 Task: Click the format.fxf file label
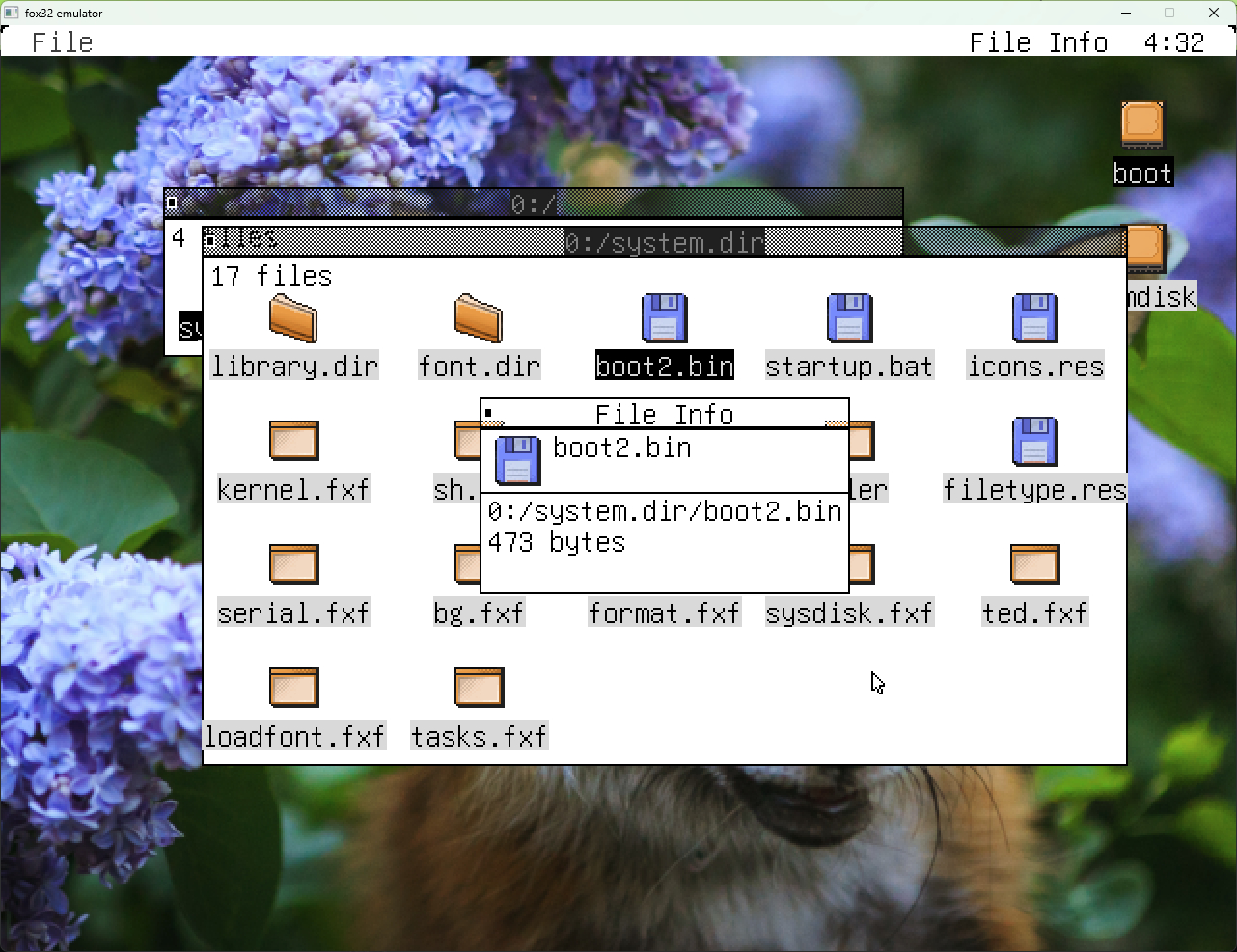point(664,613)
